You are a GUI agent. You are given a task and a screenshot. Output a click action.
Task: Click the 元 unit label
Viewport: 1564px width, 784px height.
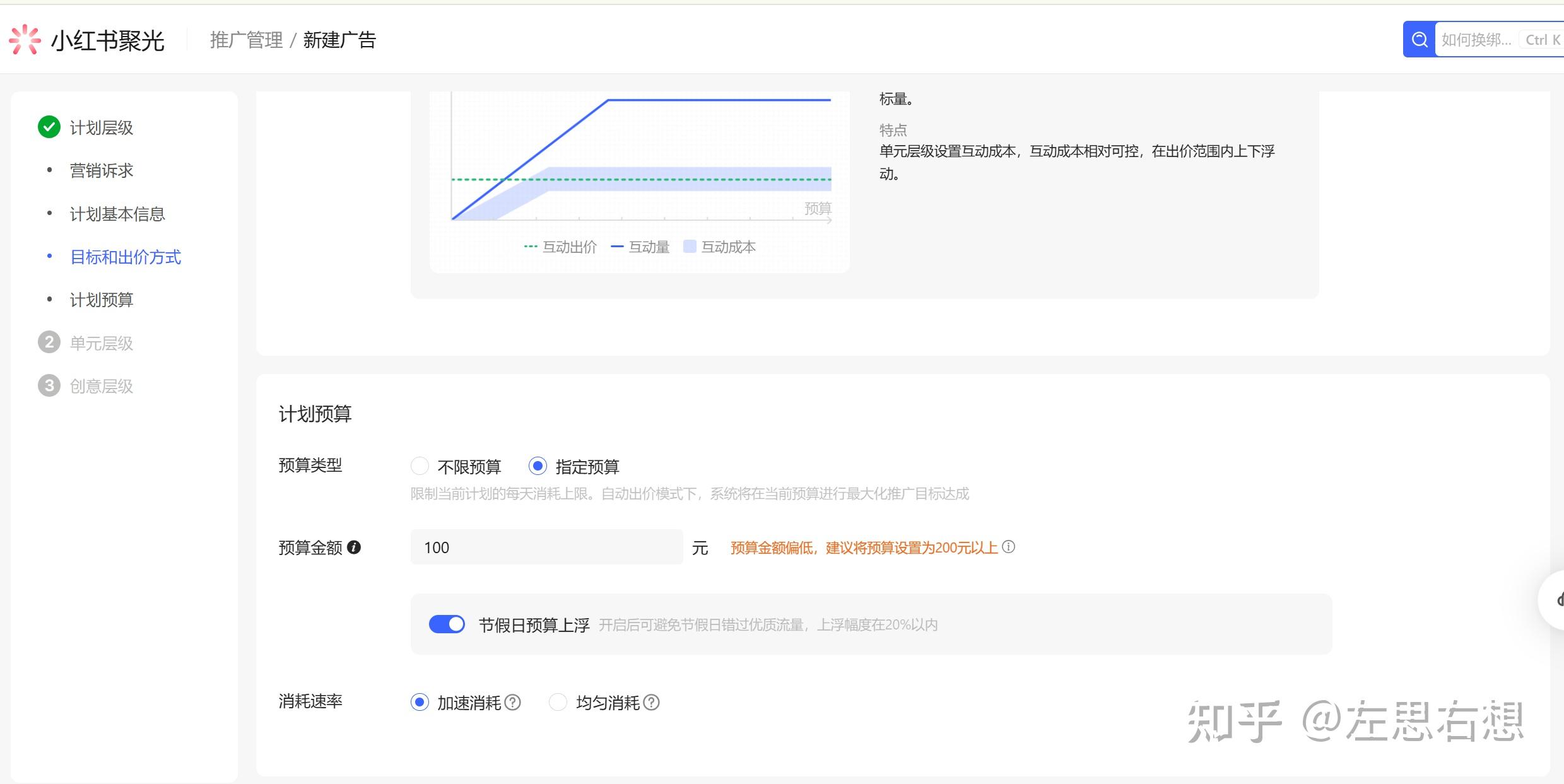point(700,548)
